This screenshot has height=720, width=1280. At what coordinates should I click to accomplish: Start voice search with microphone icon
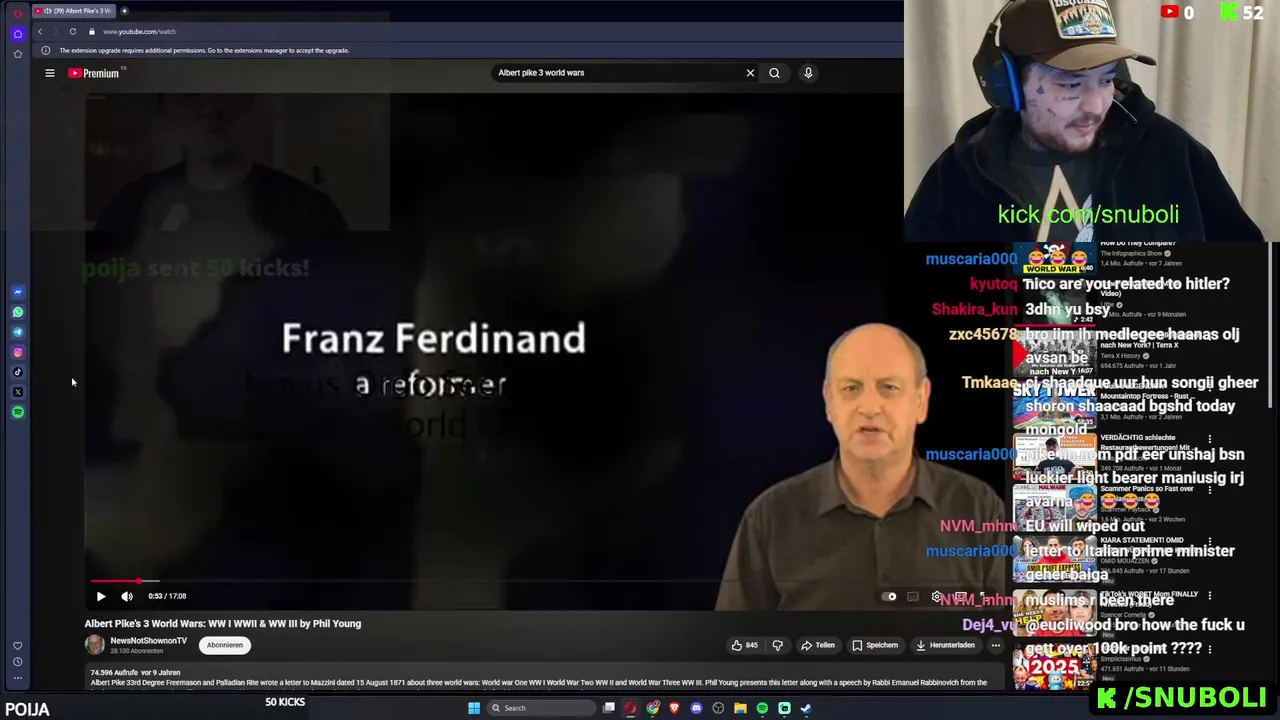(x=808, y=73)
